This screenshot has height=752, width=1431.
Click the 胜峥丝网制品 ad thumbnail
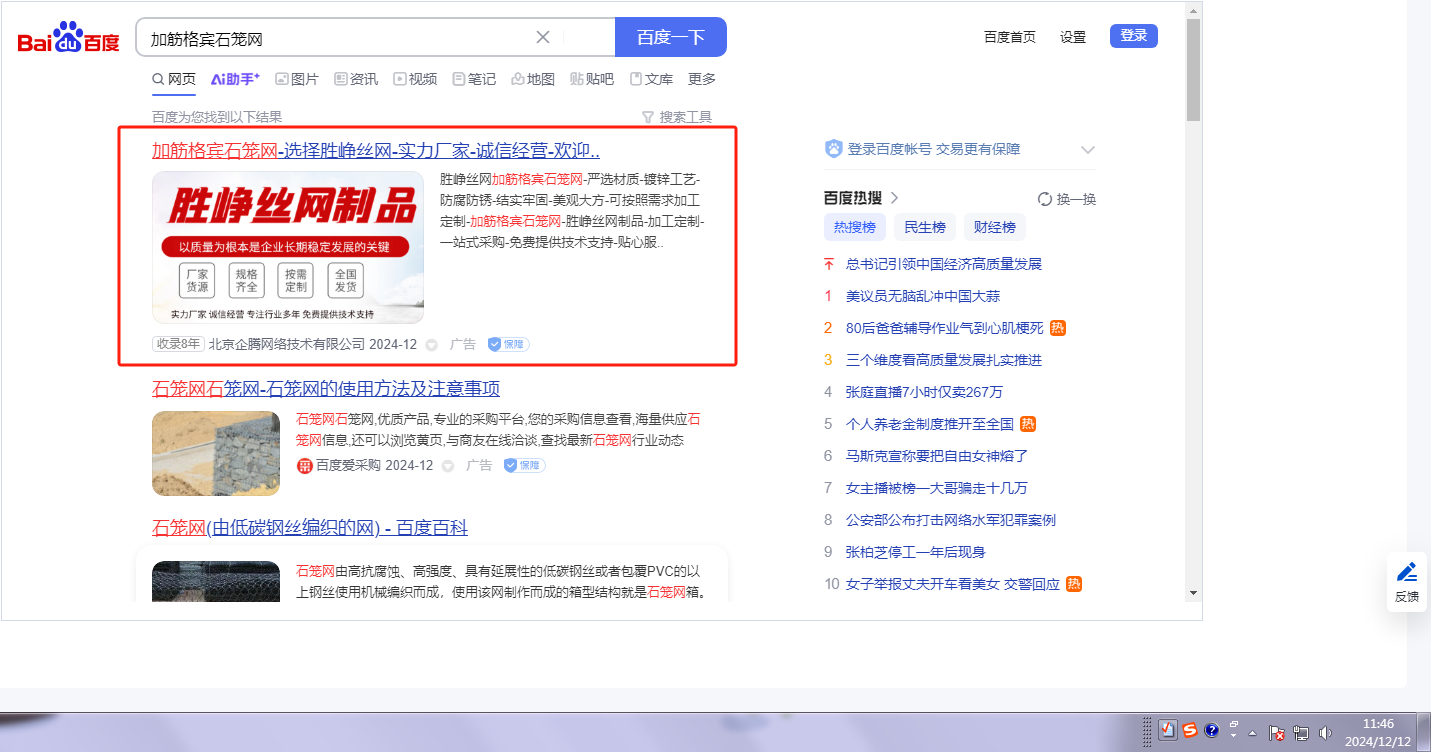click(288, 247)
